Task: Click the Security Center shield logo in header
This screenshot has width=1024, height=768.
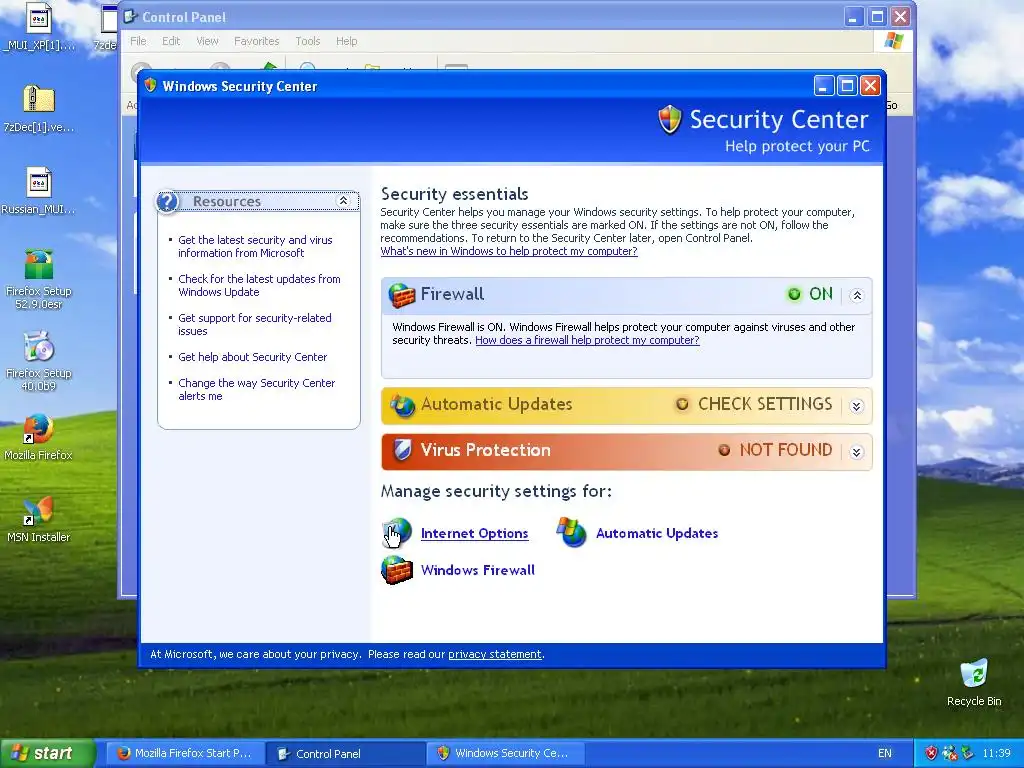Action: coord(669,120)
